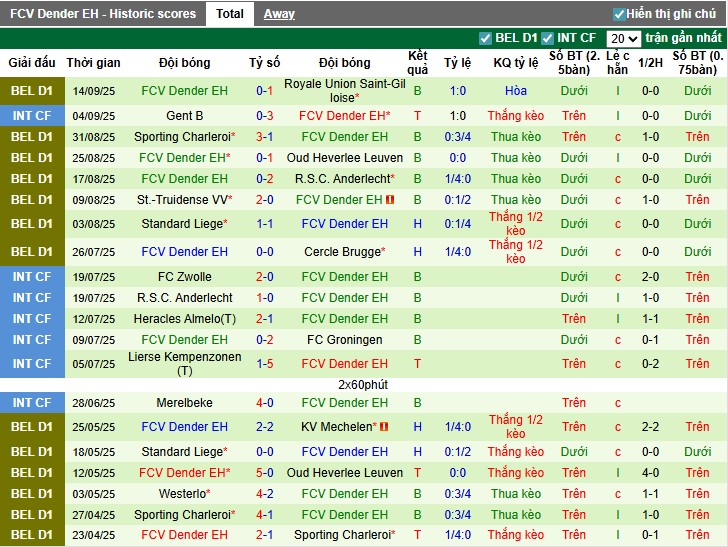Image resolution: width=728 pixels, height=547 pixels.
Task: Open Royale Union Saint-Gilloise team link
Action: [344, 91]
